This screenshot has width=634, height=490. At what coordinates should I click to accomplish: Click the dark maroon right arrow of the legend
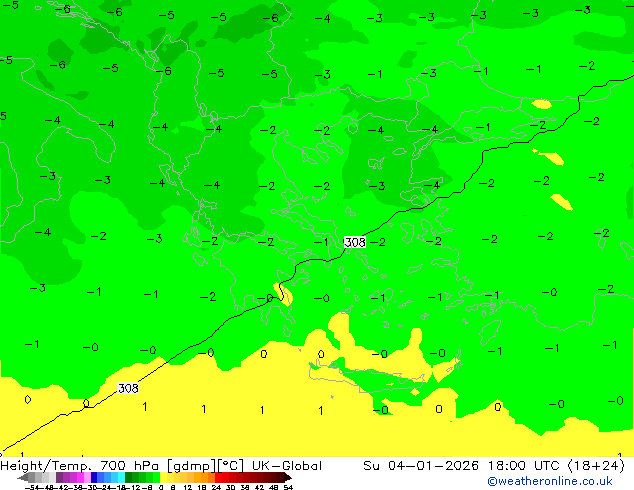pyautogui.click(x=288, y=478)
